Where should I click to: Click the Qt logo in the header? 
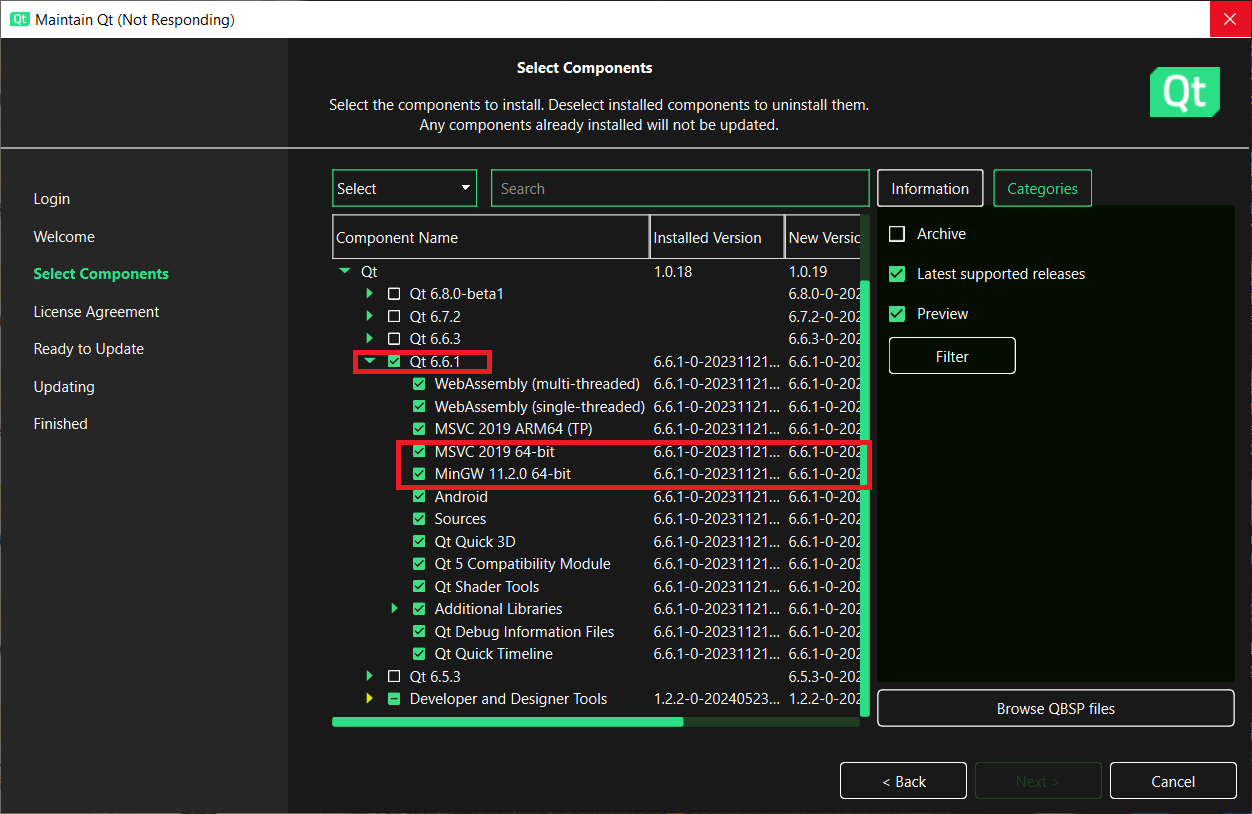1185,93
